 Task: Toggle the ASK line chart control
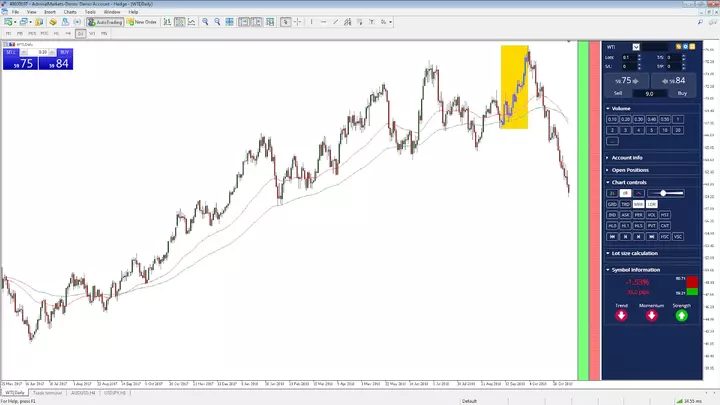coord(625,214)
